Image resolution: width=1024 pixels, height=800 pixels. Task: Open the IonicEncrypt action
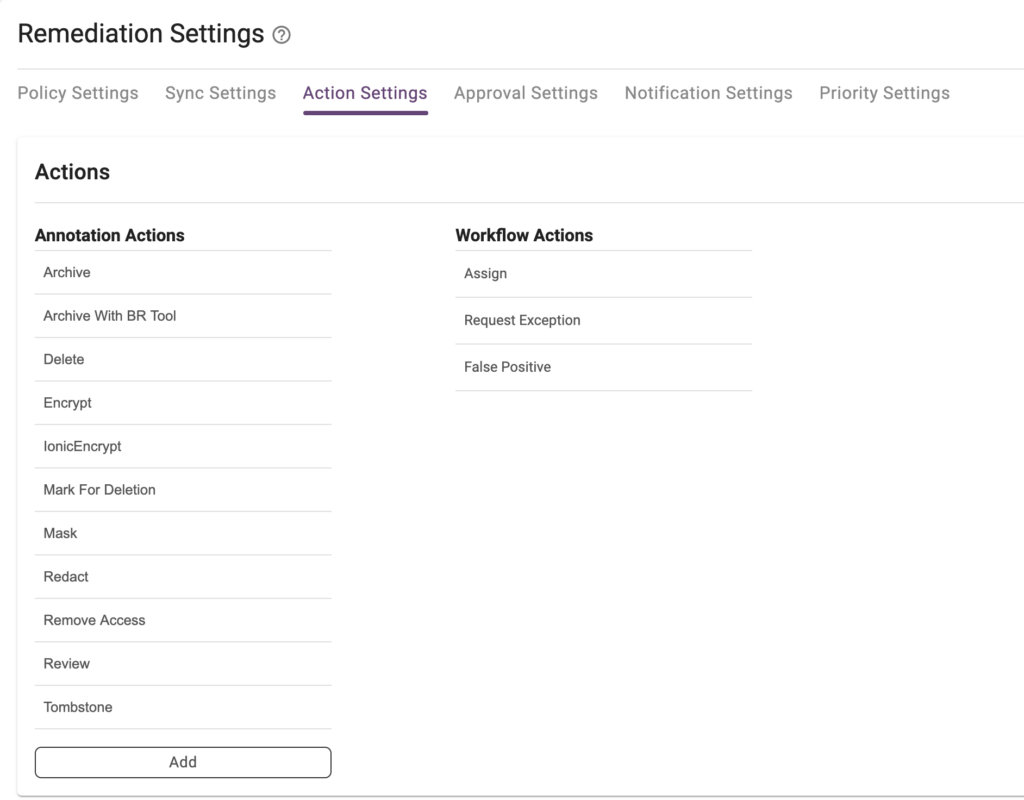pyautogui.click(x=183, y=446)
